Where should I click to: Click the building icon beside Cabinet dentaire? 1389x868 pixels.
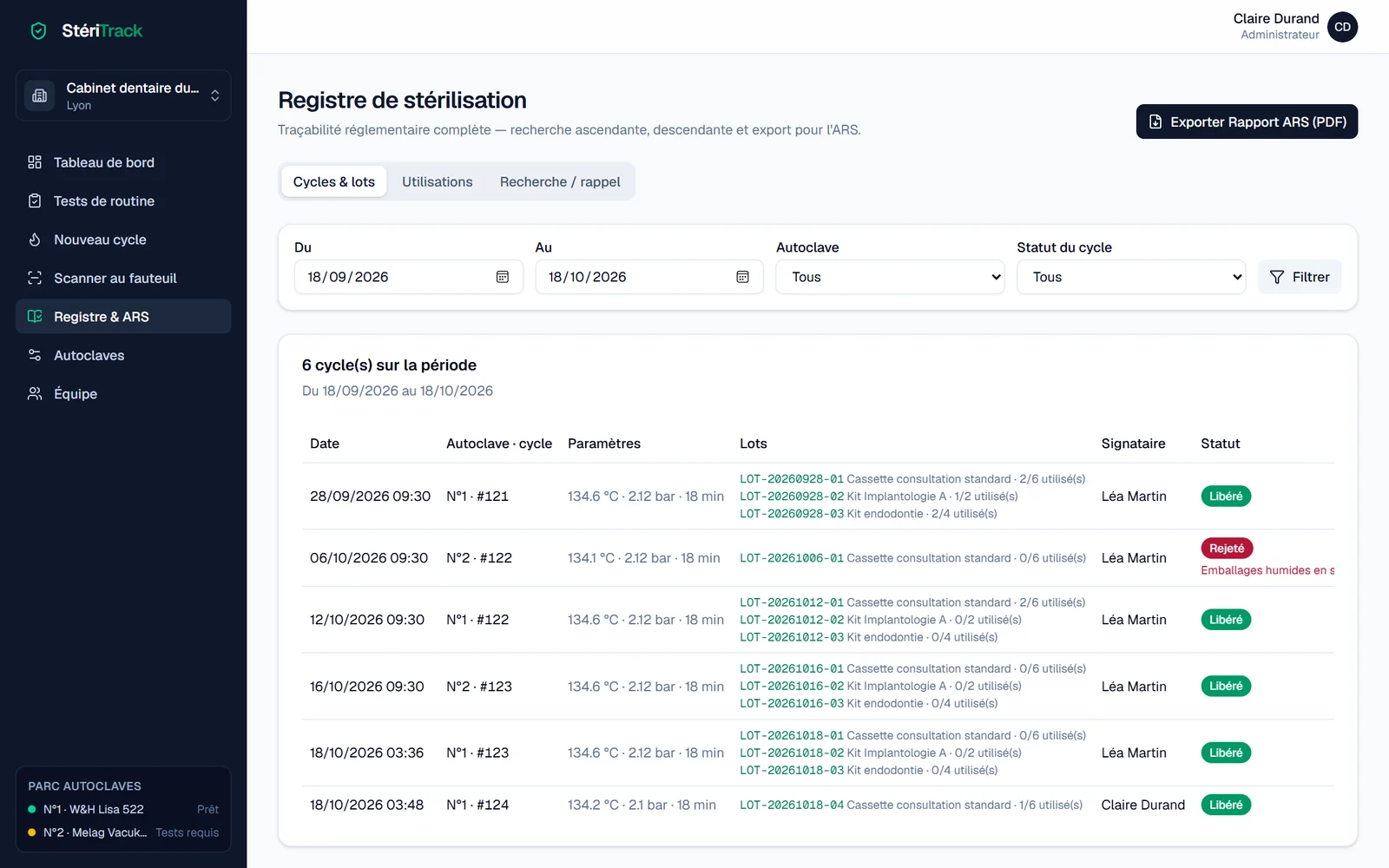[40, 95]
